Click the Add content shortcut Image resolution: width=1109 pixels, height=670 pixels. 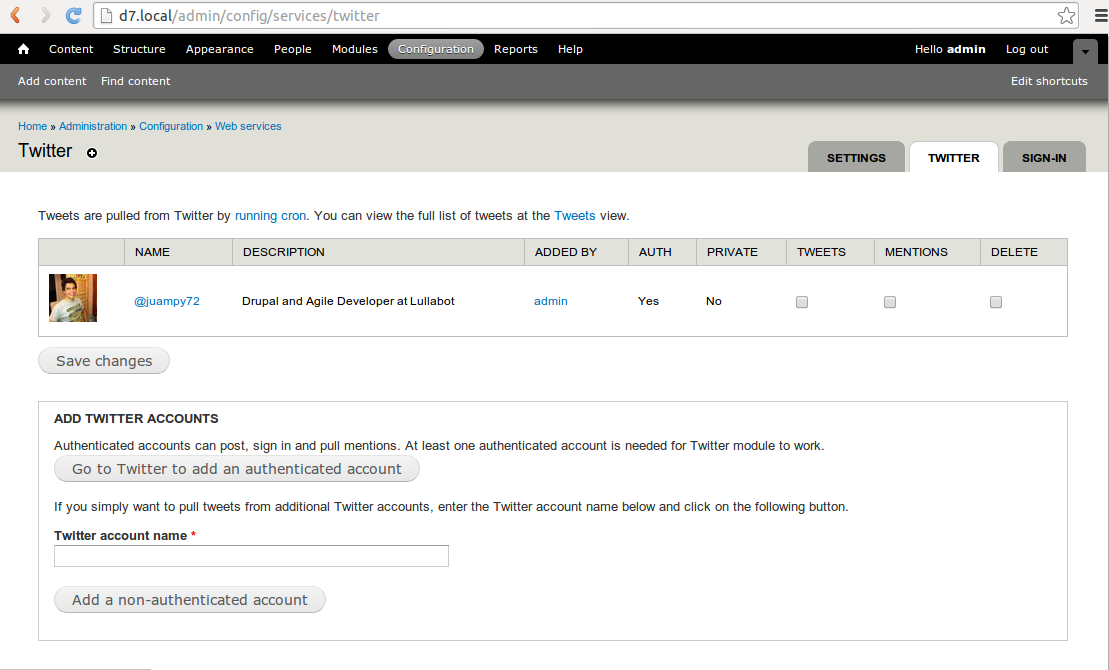pyautogui.click(x=52, y=81)
